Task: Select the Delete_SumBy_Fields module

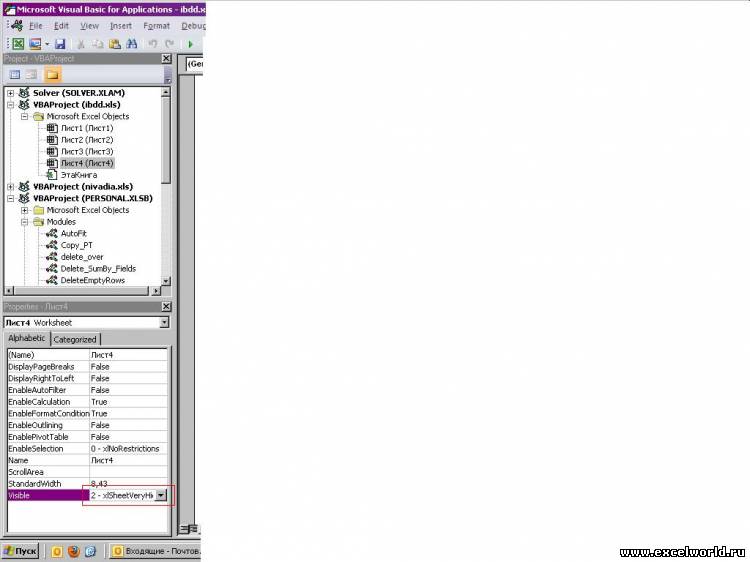Action: tap(98, 269)
